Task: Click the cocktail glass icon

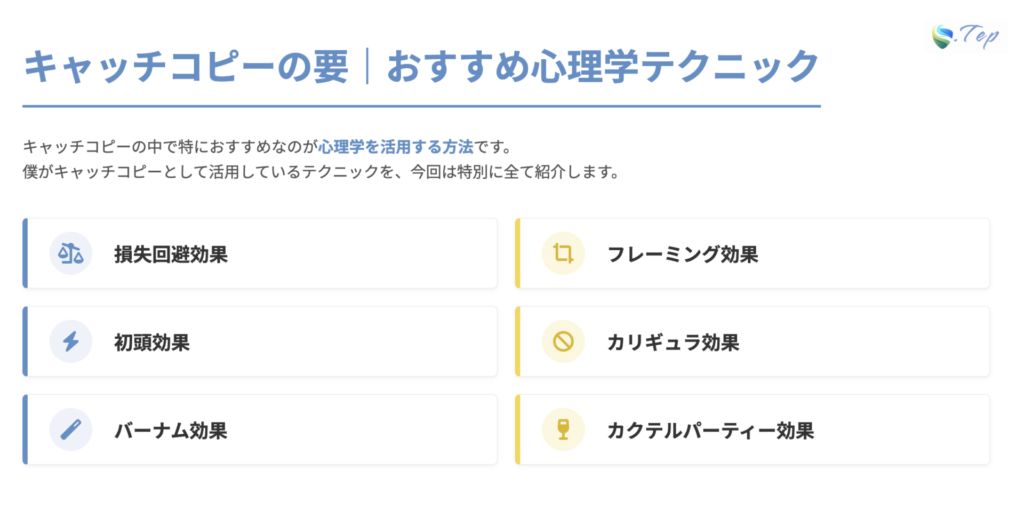Action: coord(563,430)
